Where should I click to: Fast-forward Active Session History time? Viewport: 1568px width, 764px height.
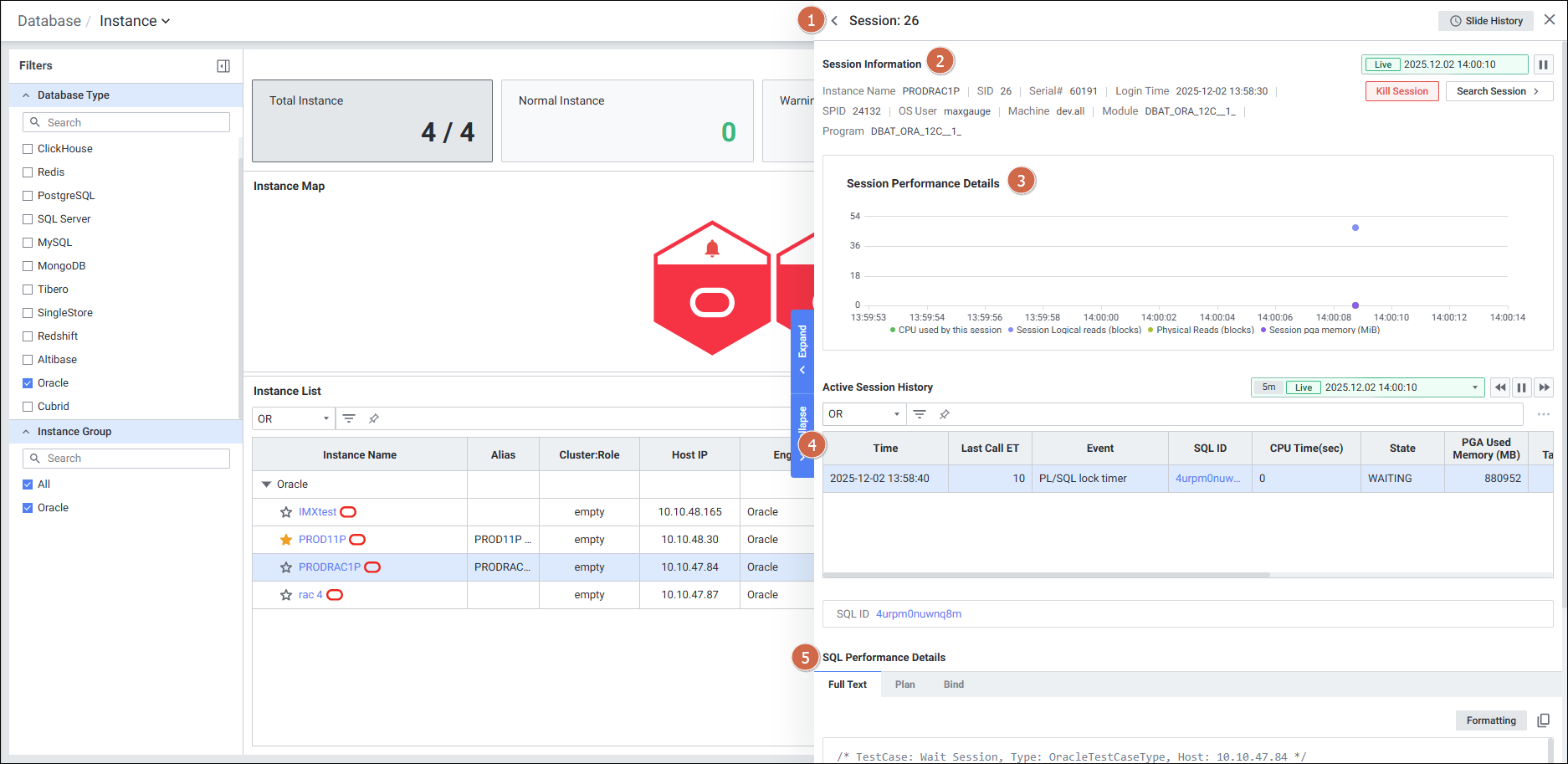[x=1544, y=387]
